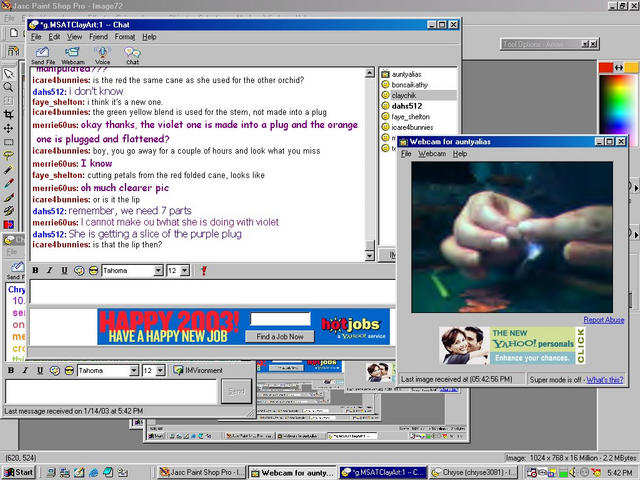Image resolution: width=640 pixels, height=480 pixels.
Task: Click the Report Abuse link
Action: pos(604,320)
